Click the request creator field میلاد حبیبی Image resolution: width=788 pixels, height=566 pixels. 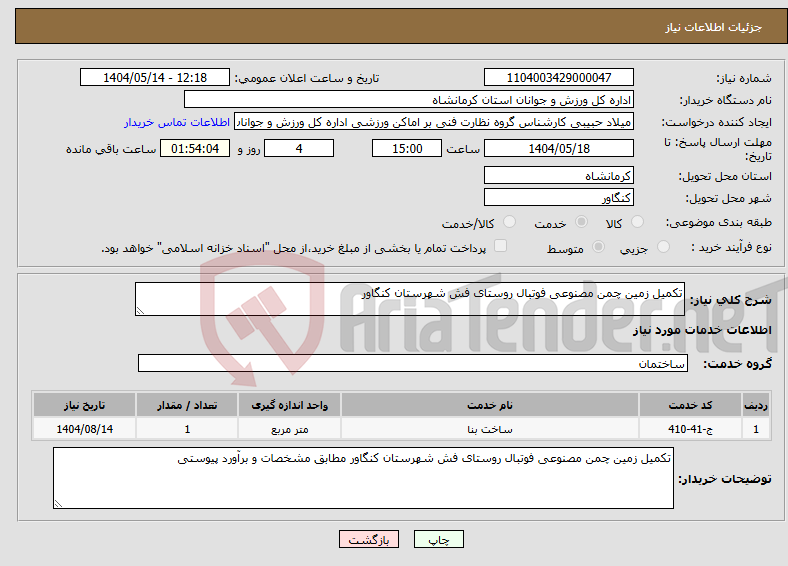click(x=434, y=122)
